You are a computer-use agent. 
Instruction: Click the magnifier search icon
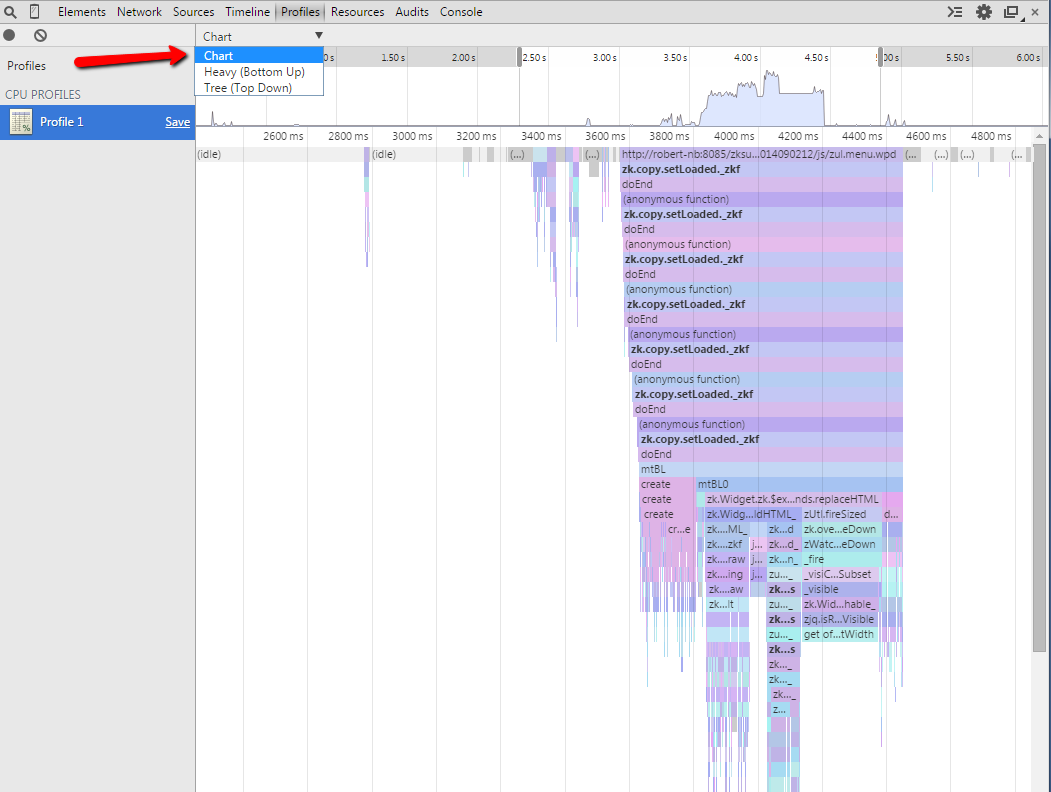click(x=10, y=12)
